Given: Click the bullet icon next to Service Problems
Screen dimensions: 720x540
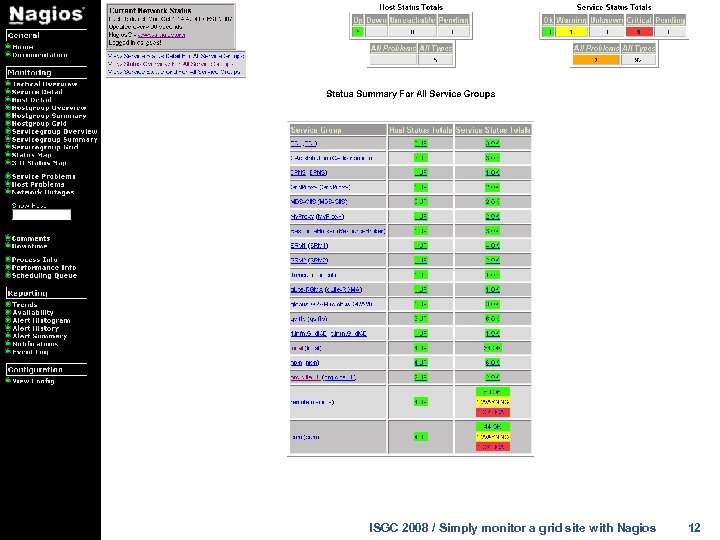Looking at the screenshot, I should coord(8,176).
